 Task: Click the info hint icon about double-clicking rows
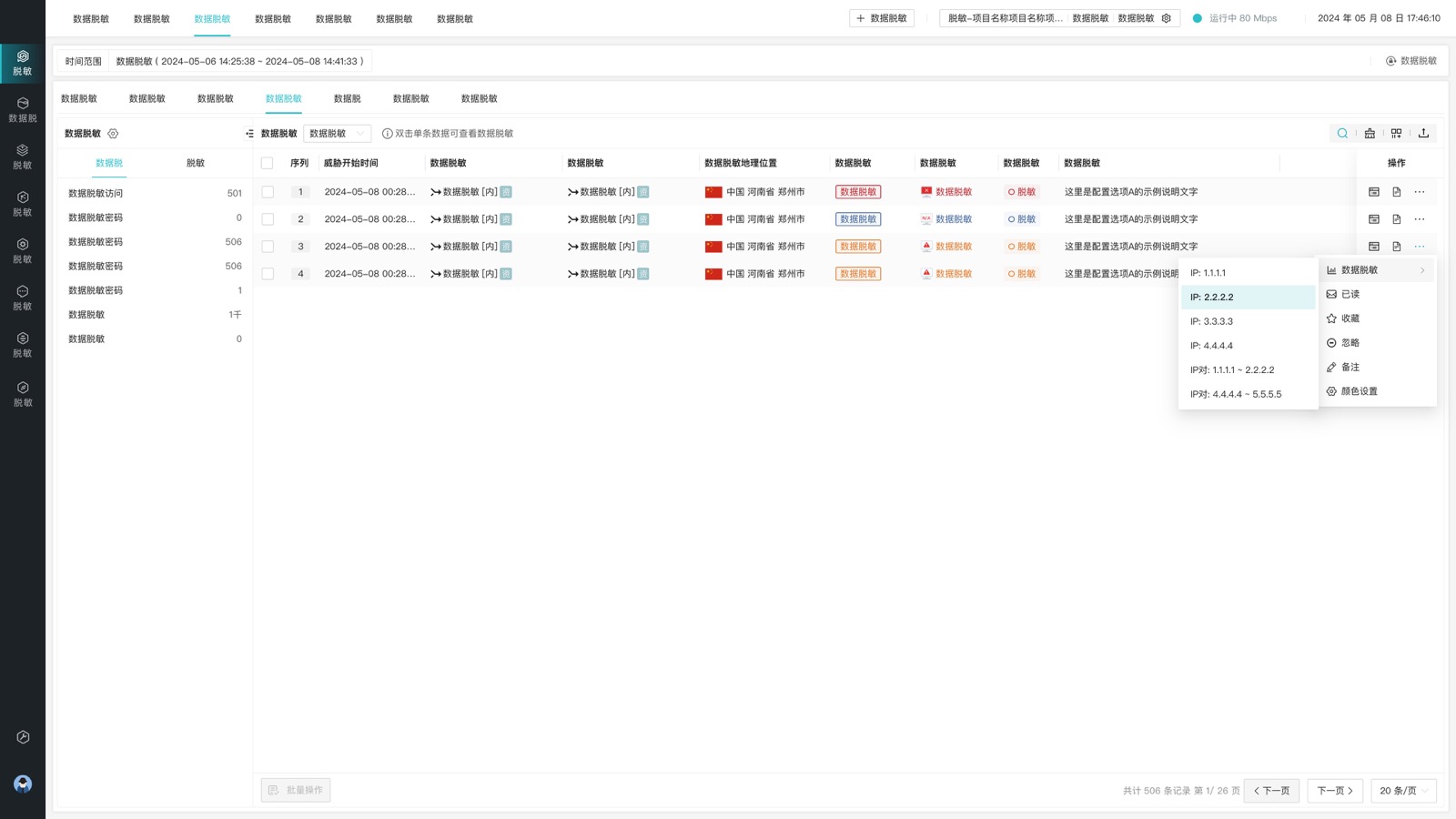click(x=387, y=134)
